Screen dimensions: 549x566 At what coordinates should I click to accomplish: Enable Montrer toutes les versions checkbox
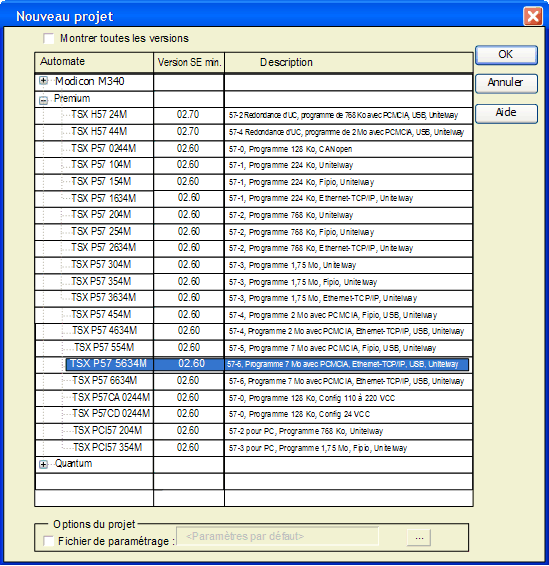click(x=48, y=38)
